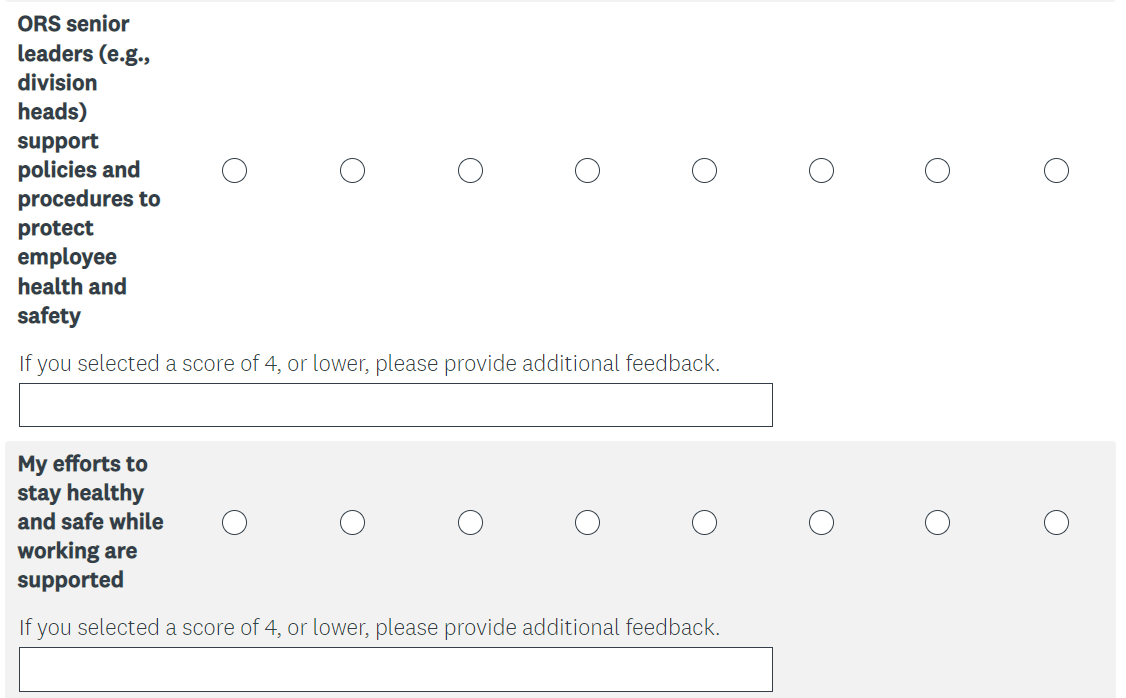
Task: Pick third radio option for My efforts row
Action: click(x=470, y=523)
